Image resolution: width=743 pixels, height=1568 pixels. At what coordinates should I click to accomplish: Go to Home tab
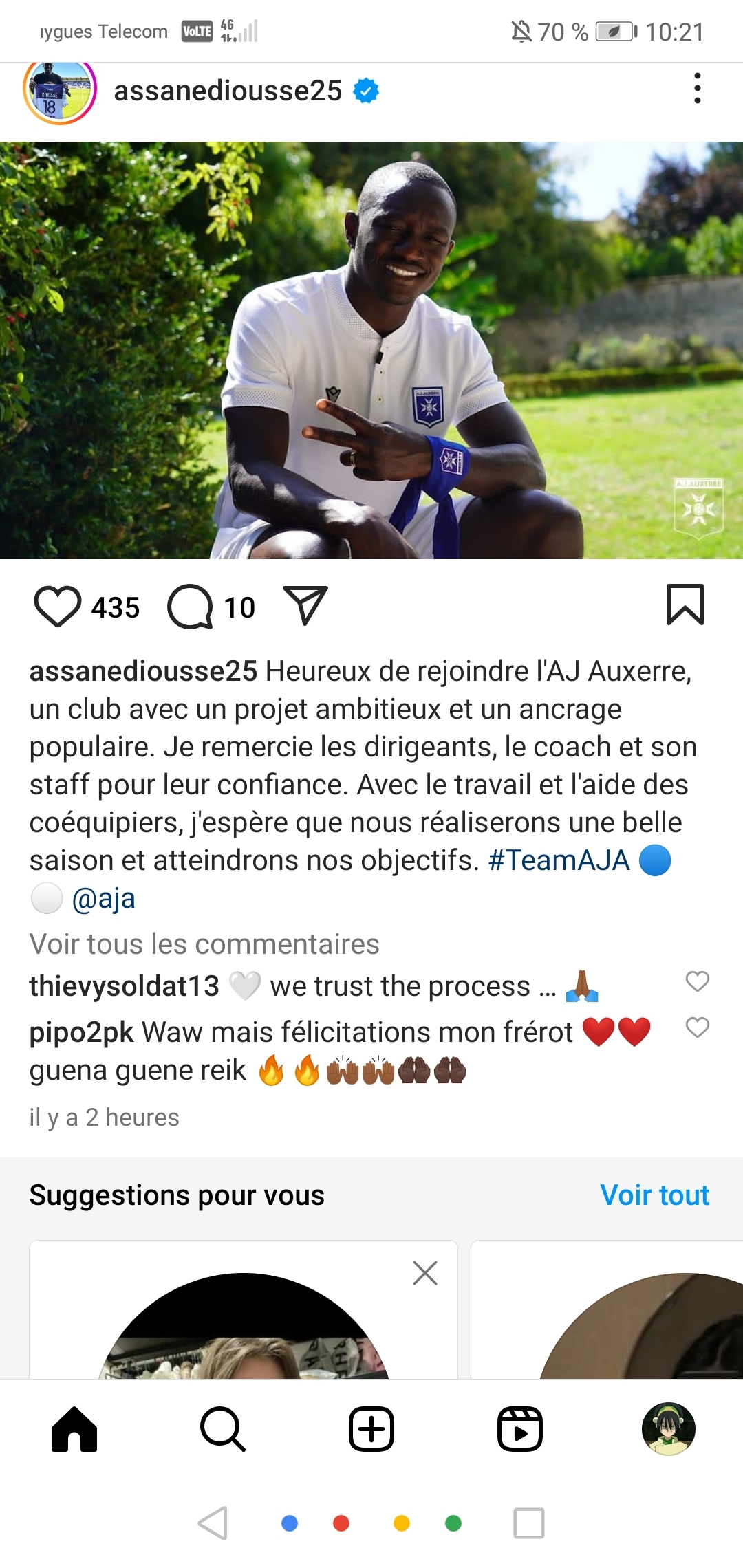tap(74, 1429)
